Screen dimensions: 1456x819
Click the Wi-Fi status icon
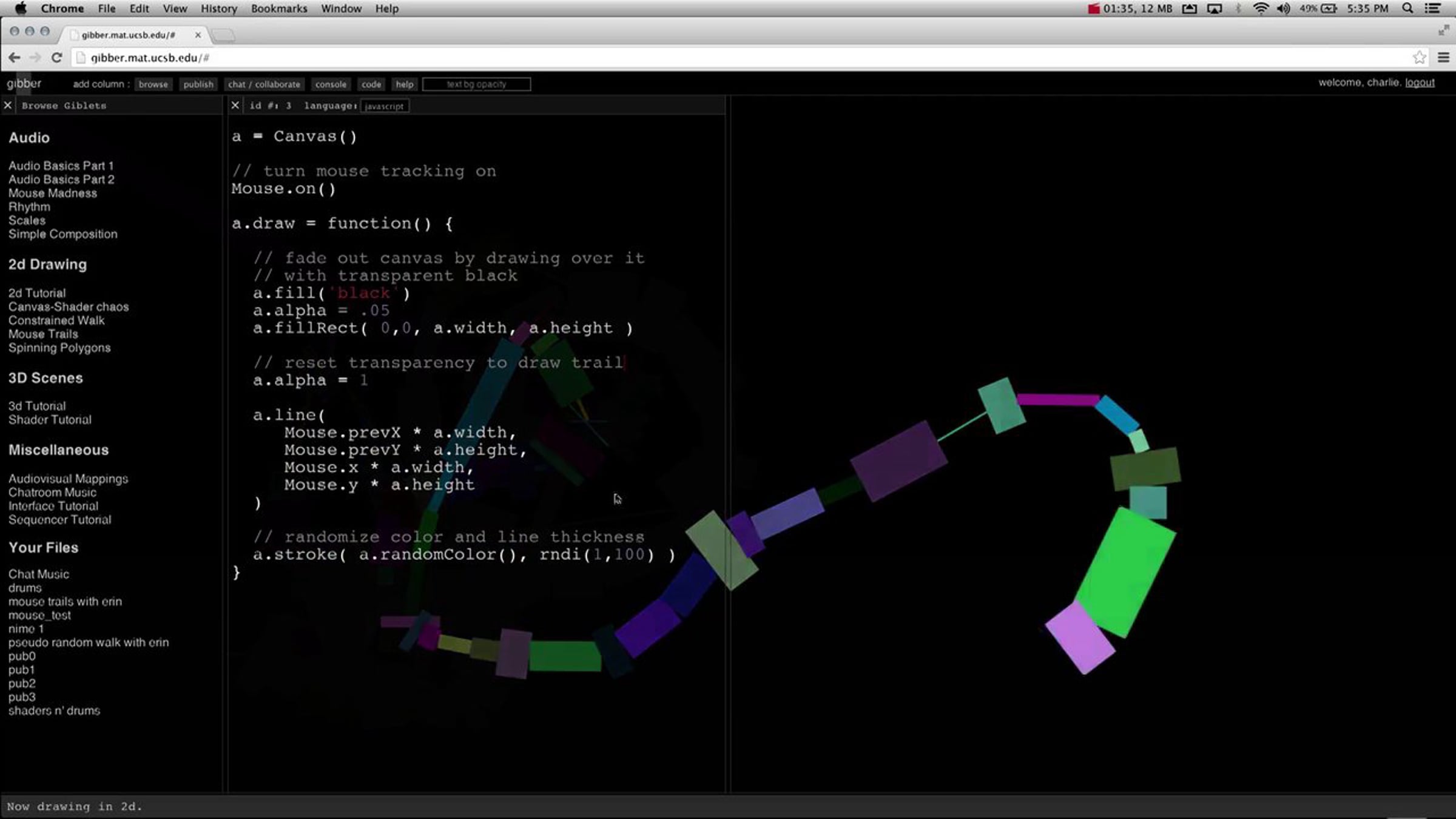[x=1261, y=8]
